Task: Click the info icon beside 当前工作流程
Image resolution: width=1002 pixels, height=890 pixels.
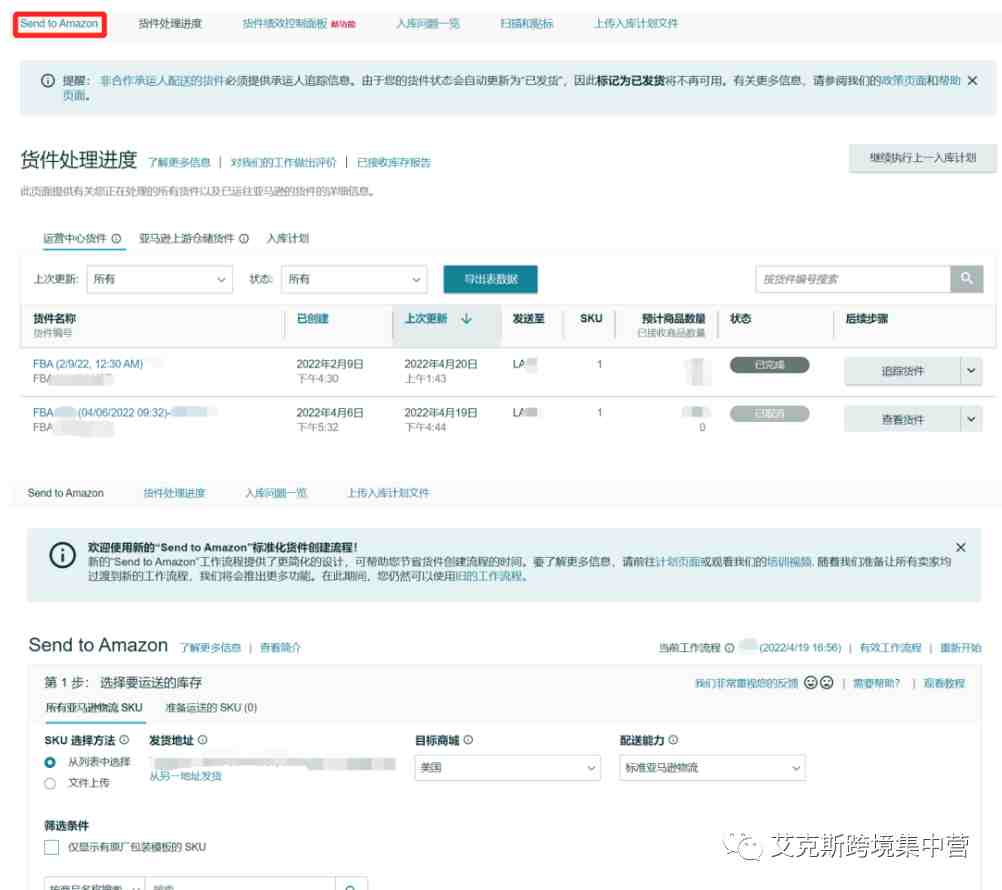Action: pos(729,648)
